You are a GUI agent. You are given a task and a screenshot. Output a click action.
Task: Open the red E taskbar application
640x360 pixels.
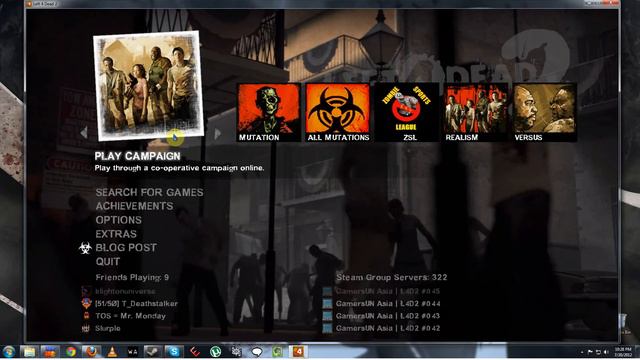coord(195,351)
